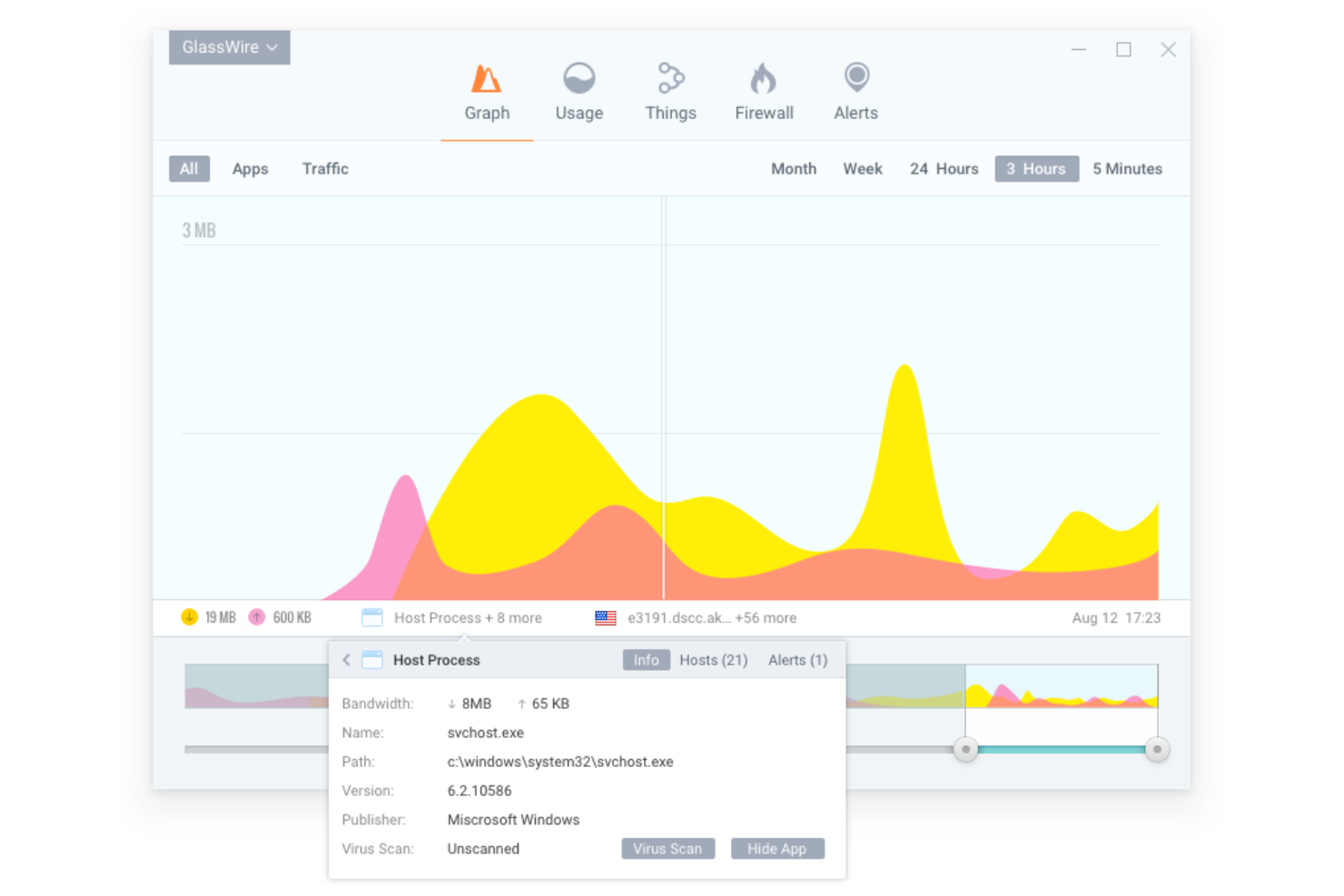This screenshot has width=1344, height=896.
Task: Click the 600 KB upload total
Action: tap(292, 618)
